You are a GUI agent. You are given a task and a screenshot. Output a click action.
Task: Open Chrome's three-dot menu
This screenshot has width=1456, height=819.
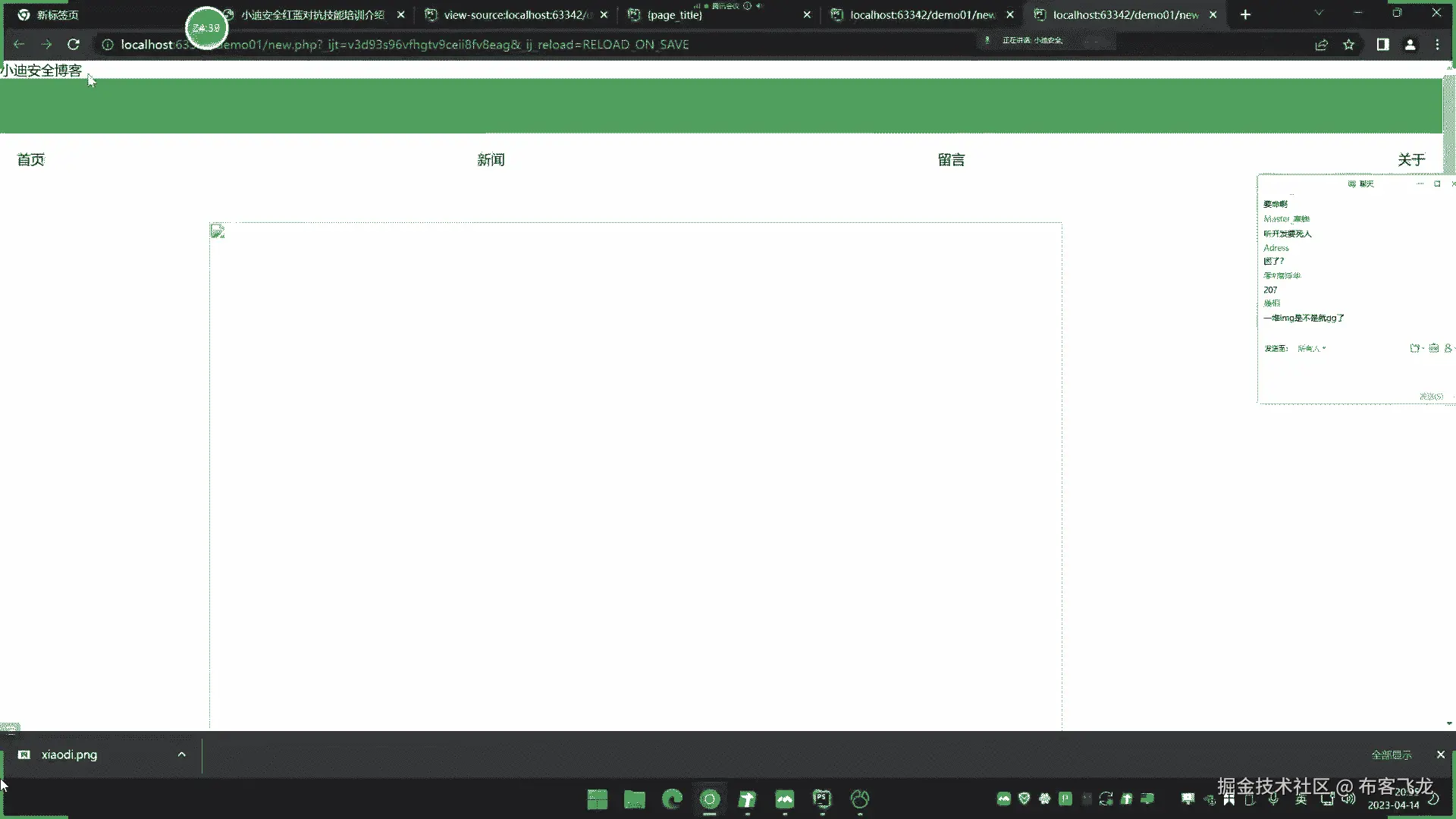1437,45
